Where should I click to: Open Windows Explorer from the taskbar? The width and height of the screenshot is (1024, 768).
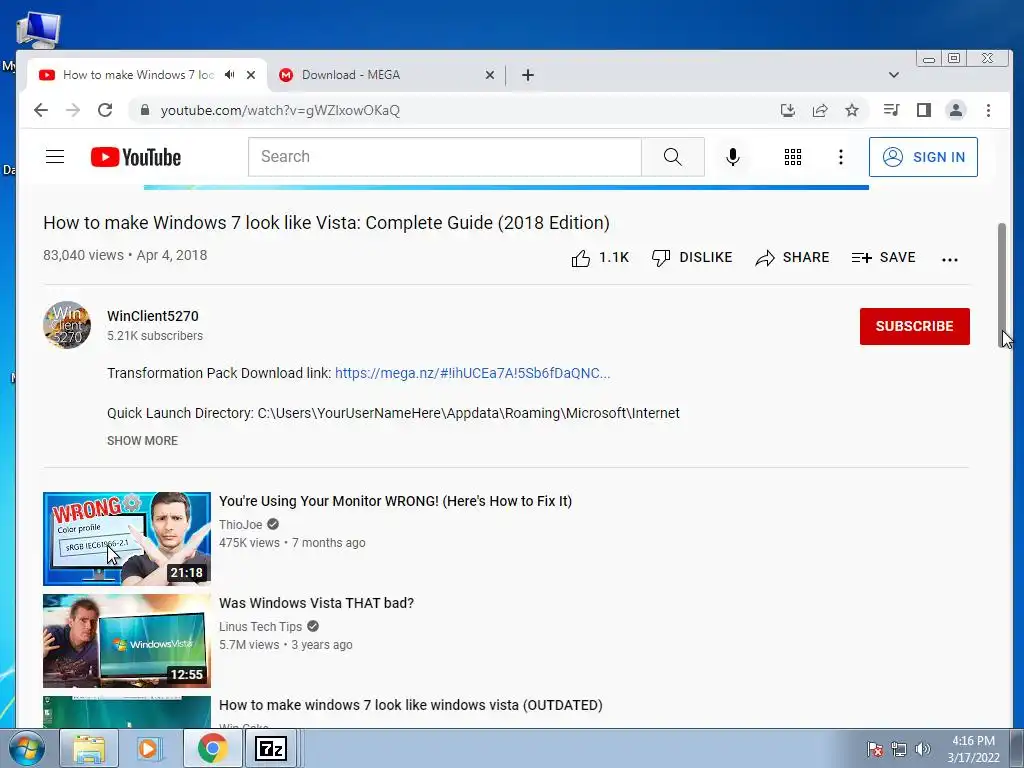click(x=89, y=748)
